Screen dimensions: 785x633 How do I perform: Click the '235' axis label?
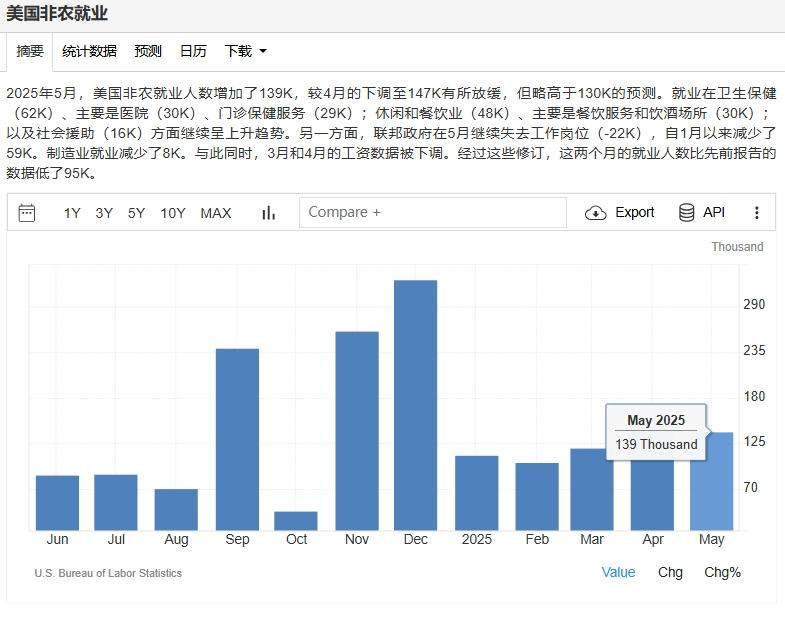pyautogui.click(x=754, y=350)
